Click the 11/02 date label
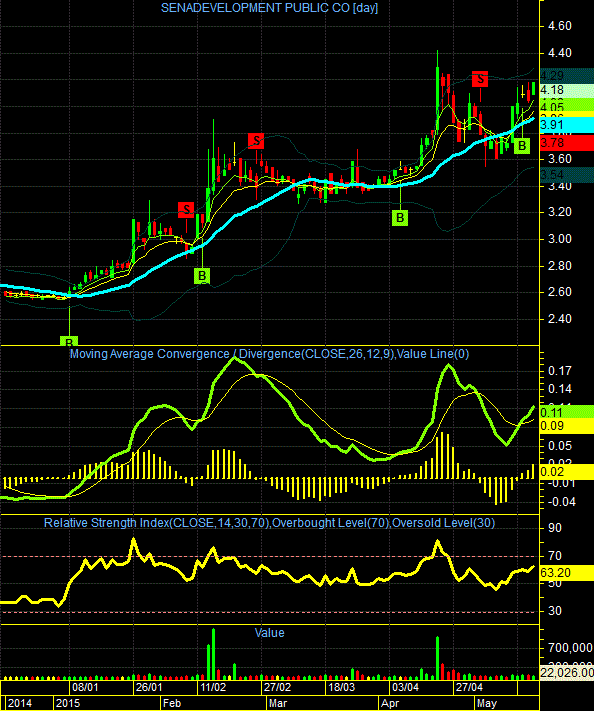603x711 pixels. (213, 687)
